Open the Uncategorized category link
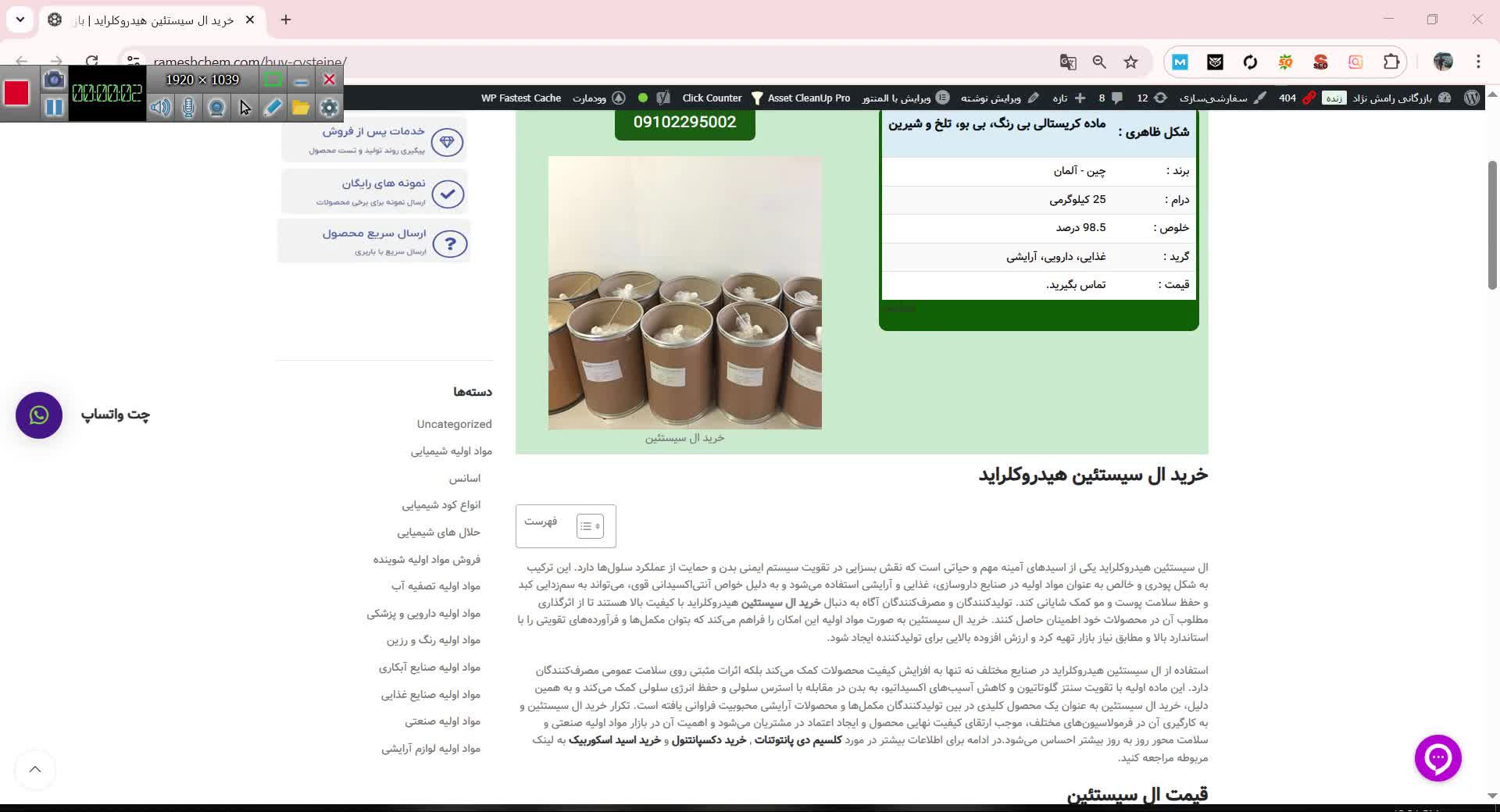This screenshot has height=812, width=1500. point(454,424)
